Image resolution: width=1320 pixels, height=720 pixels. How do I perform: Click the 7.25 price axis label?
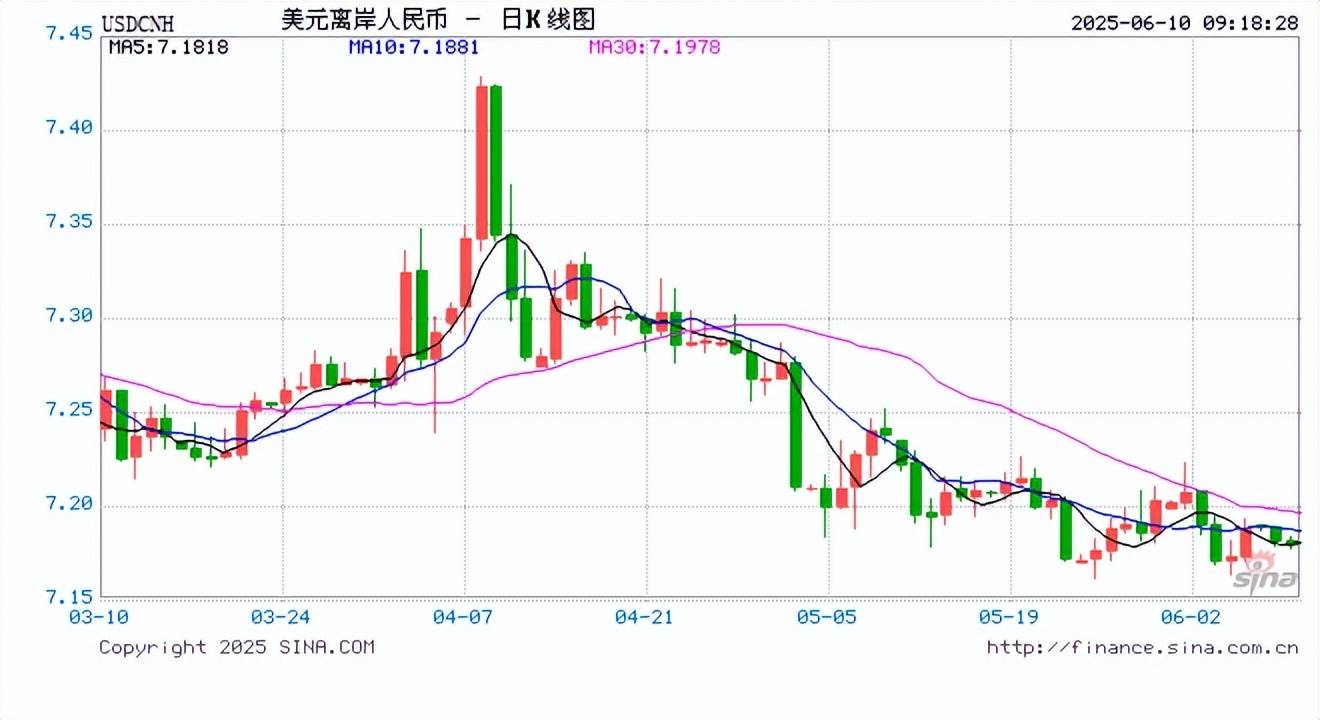69,410
